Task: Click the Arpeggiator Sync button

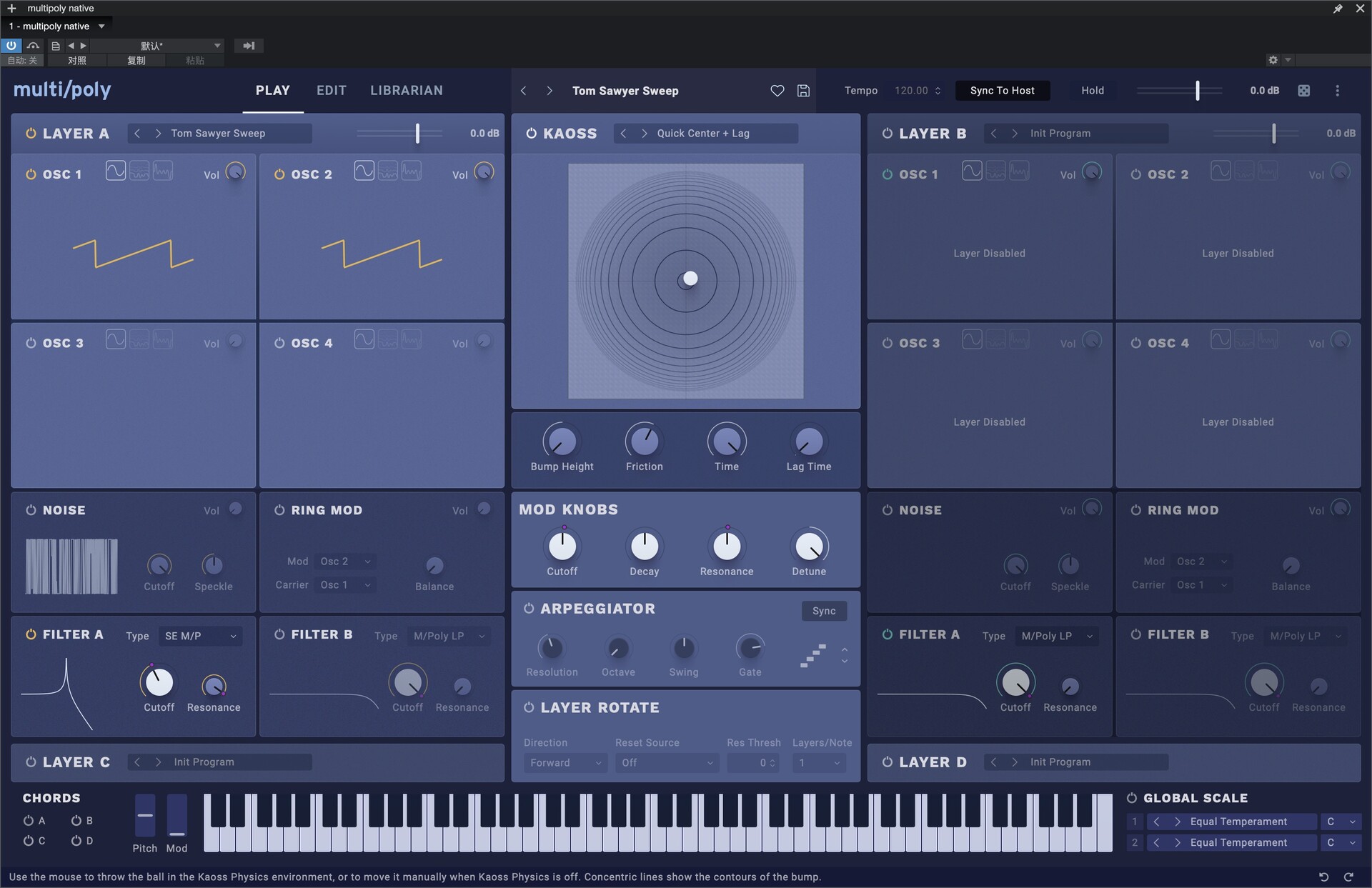Action: click(824, 611)
